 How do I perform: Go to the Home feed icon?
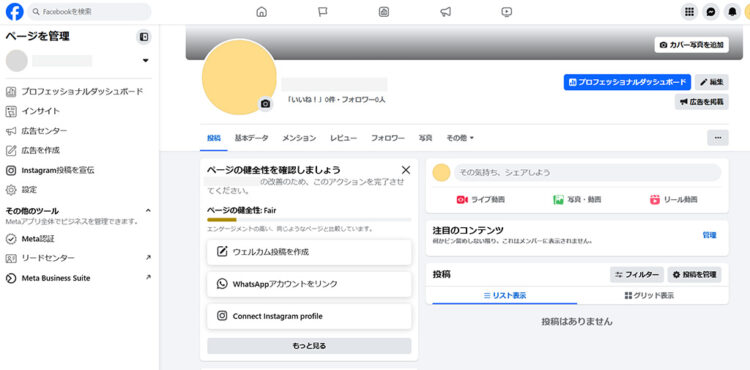[261, 12]
